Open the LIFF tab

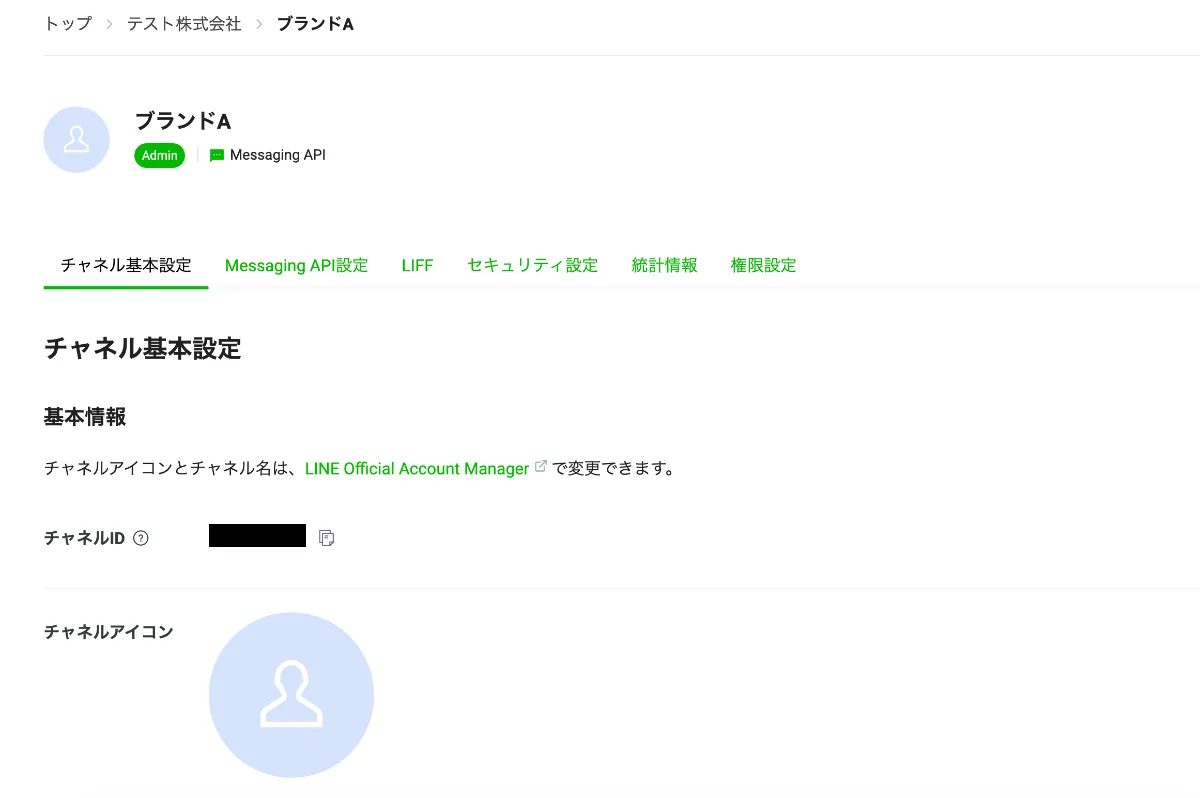[x=418, y=265]
